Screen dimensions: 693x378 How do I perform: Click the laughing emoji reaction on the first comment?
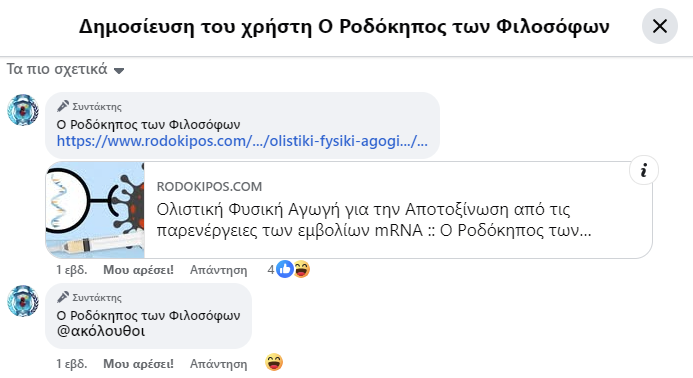302,269
